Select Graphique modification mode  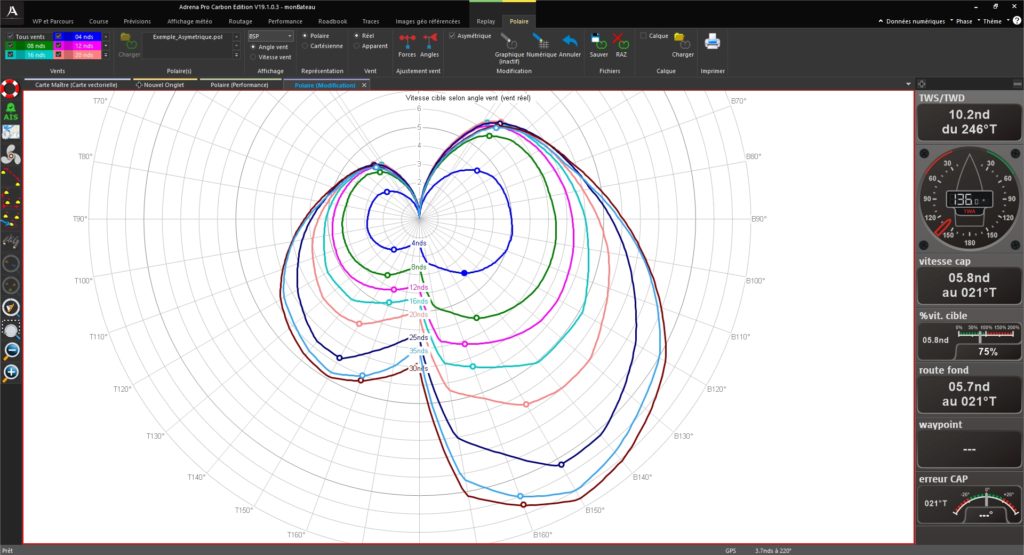pyautogui.click(x=509, y=48)
